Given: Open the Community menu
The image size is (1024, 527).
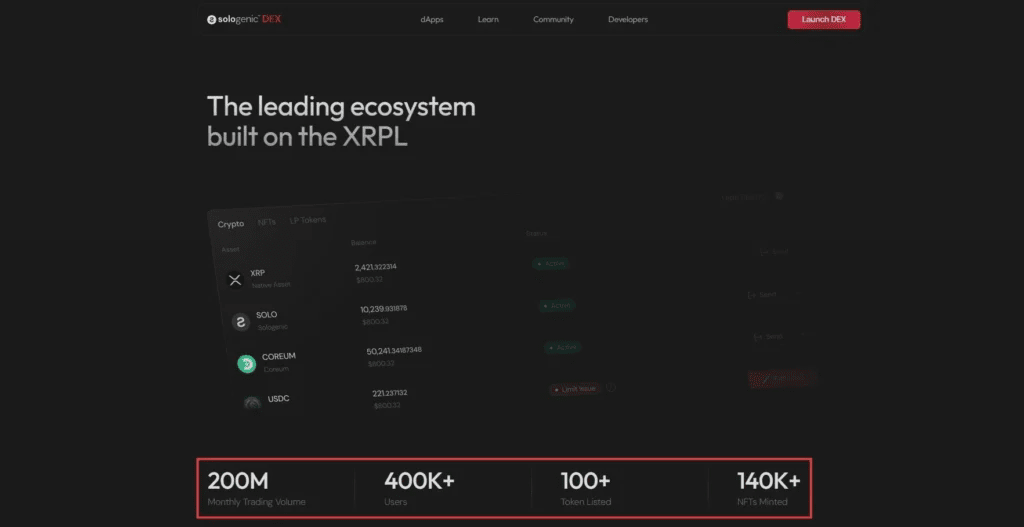Looking at the screenshot, I should tap(553, 20).
